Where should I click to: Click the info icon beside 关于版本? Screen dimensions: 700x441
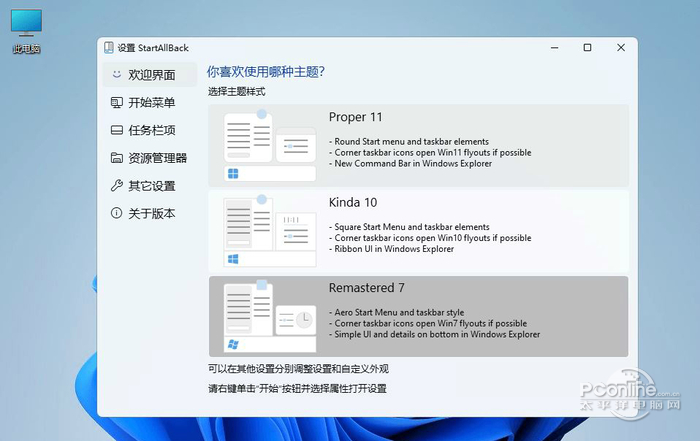pyautogui.click(x=116, y=213)
